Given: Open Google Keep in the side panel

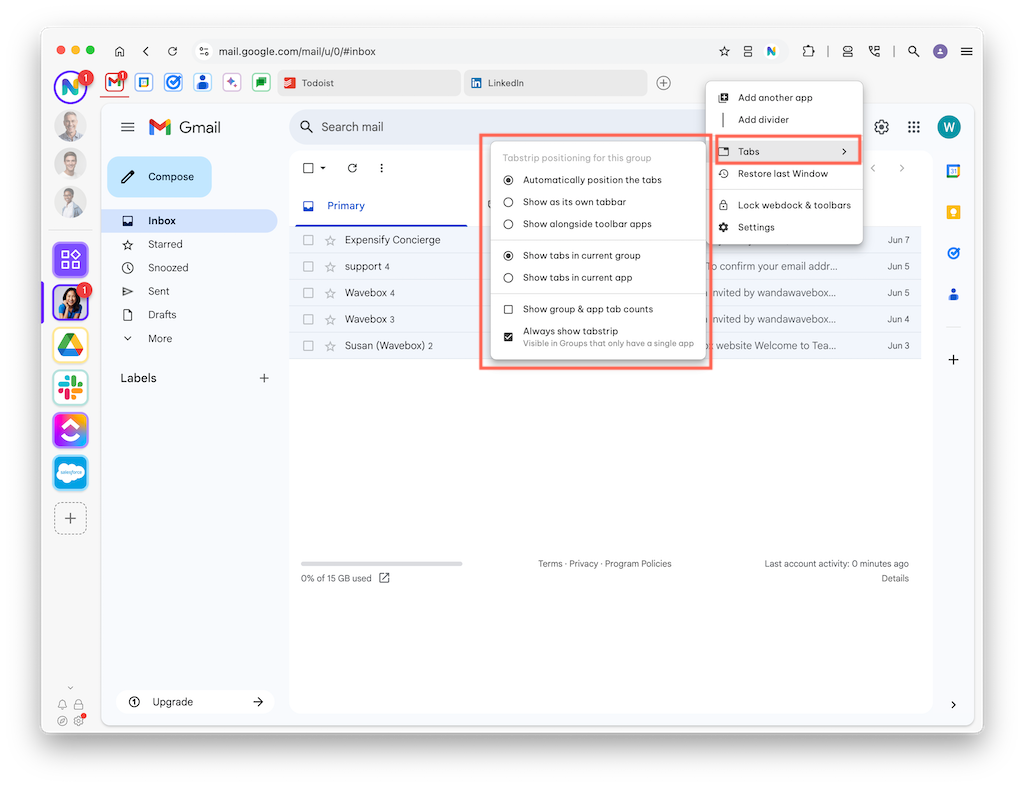Looking at the screenshot, I should tap(953, 212).
